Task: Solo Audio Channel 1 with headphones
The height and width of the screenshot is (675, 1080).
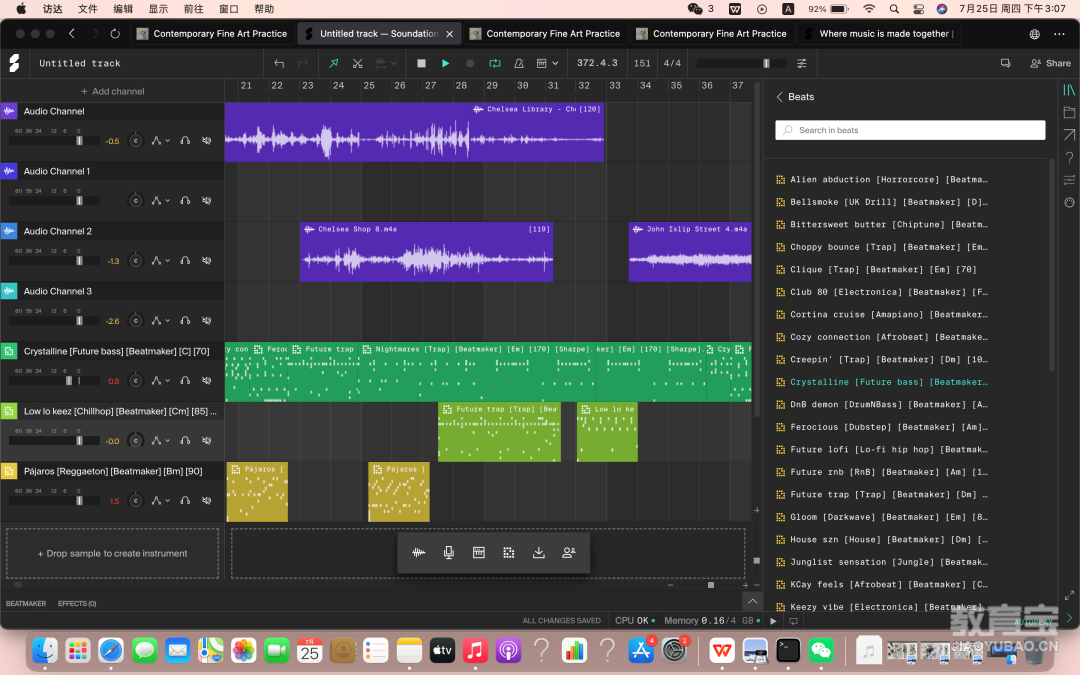Action: 185,200
